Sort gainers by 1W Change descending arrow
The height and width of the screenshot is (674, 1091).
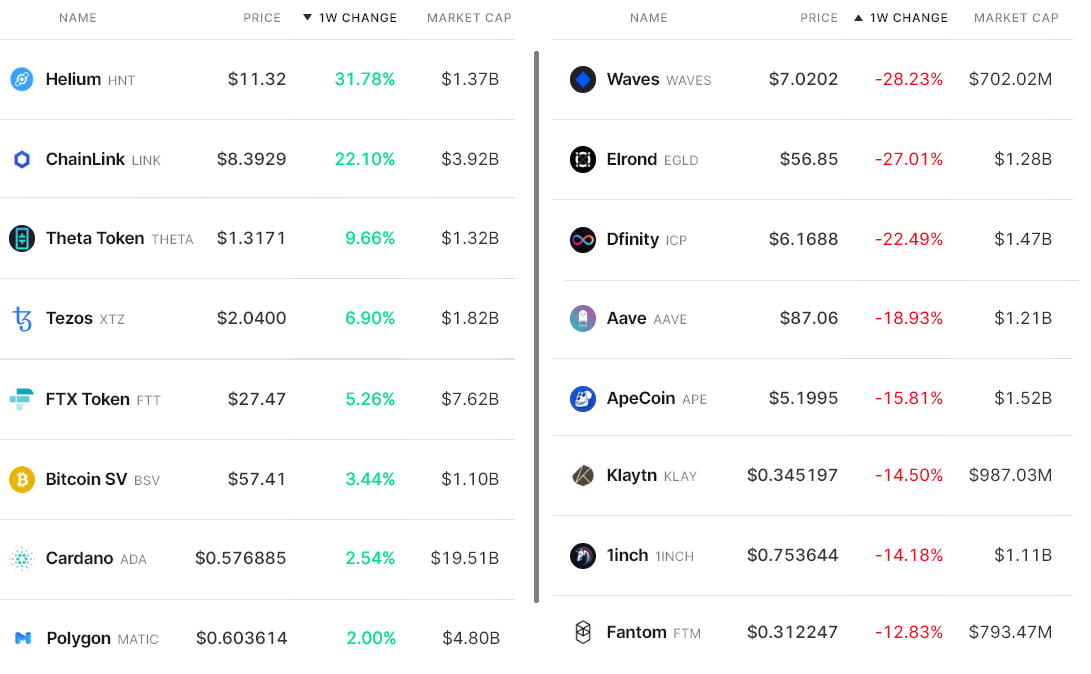308,18
